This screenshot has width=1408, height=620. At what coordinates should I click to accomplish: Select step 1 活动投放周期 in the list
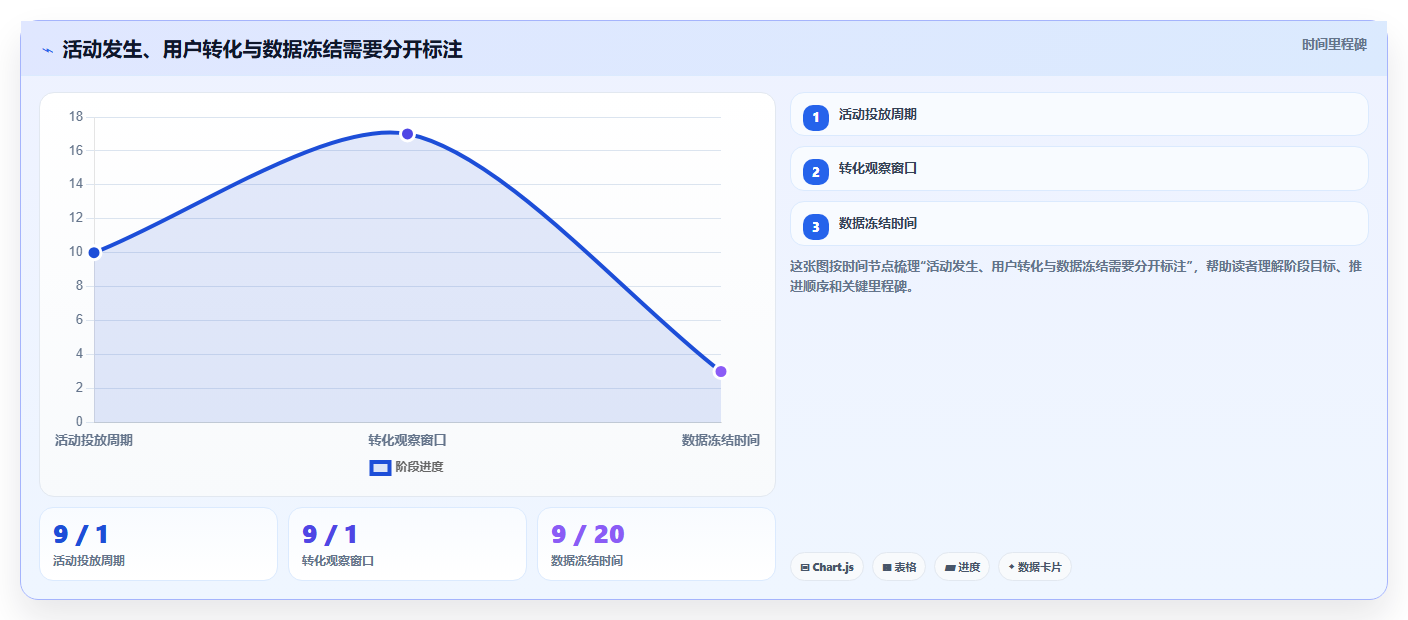click(x=1079, y=114)
